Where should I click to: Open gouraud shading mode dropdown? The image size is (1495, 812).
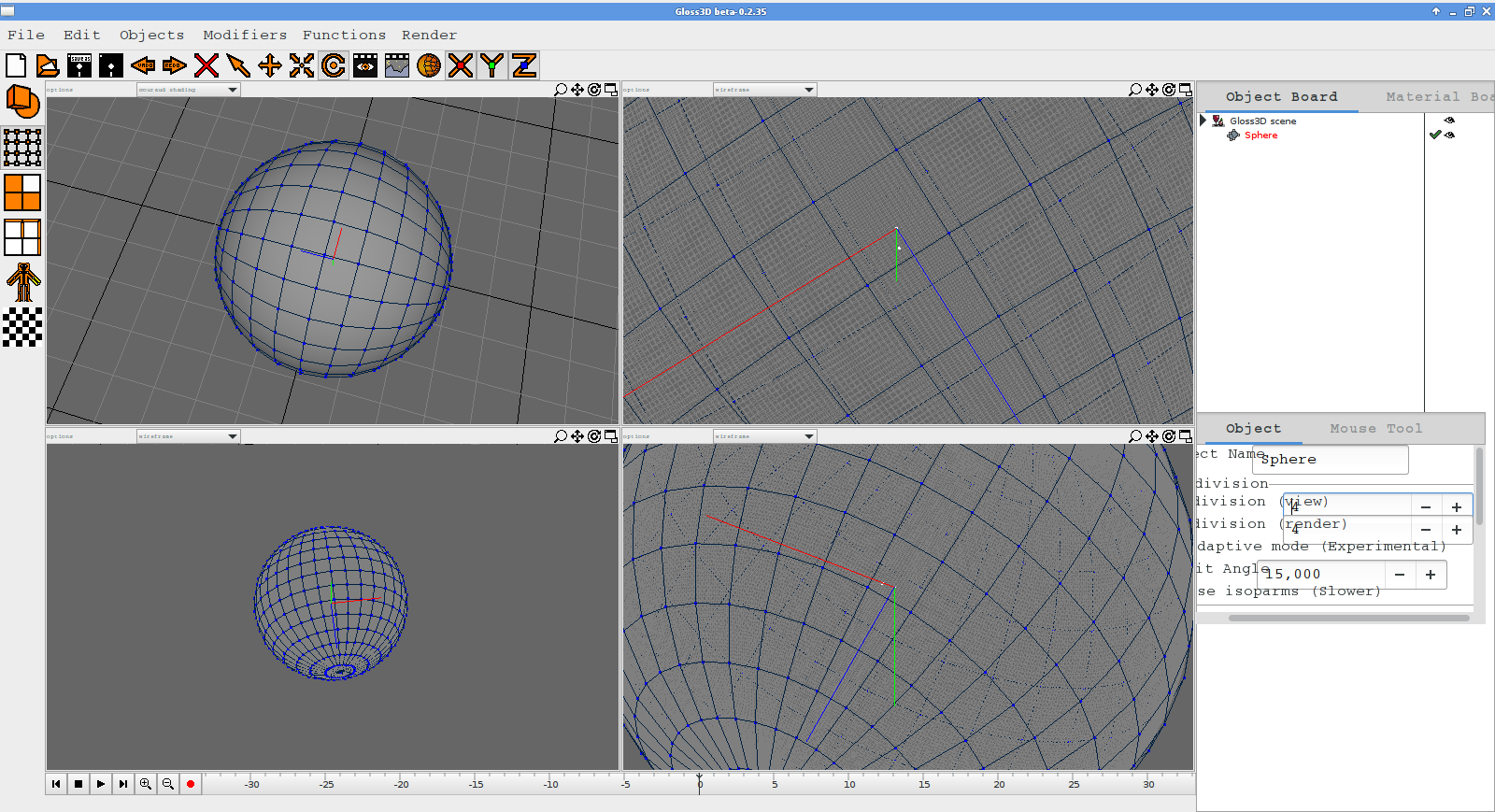pyautogui.click(x=188, y=90)
